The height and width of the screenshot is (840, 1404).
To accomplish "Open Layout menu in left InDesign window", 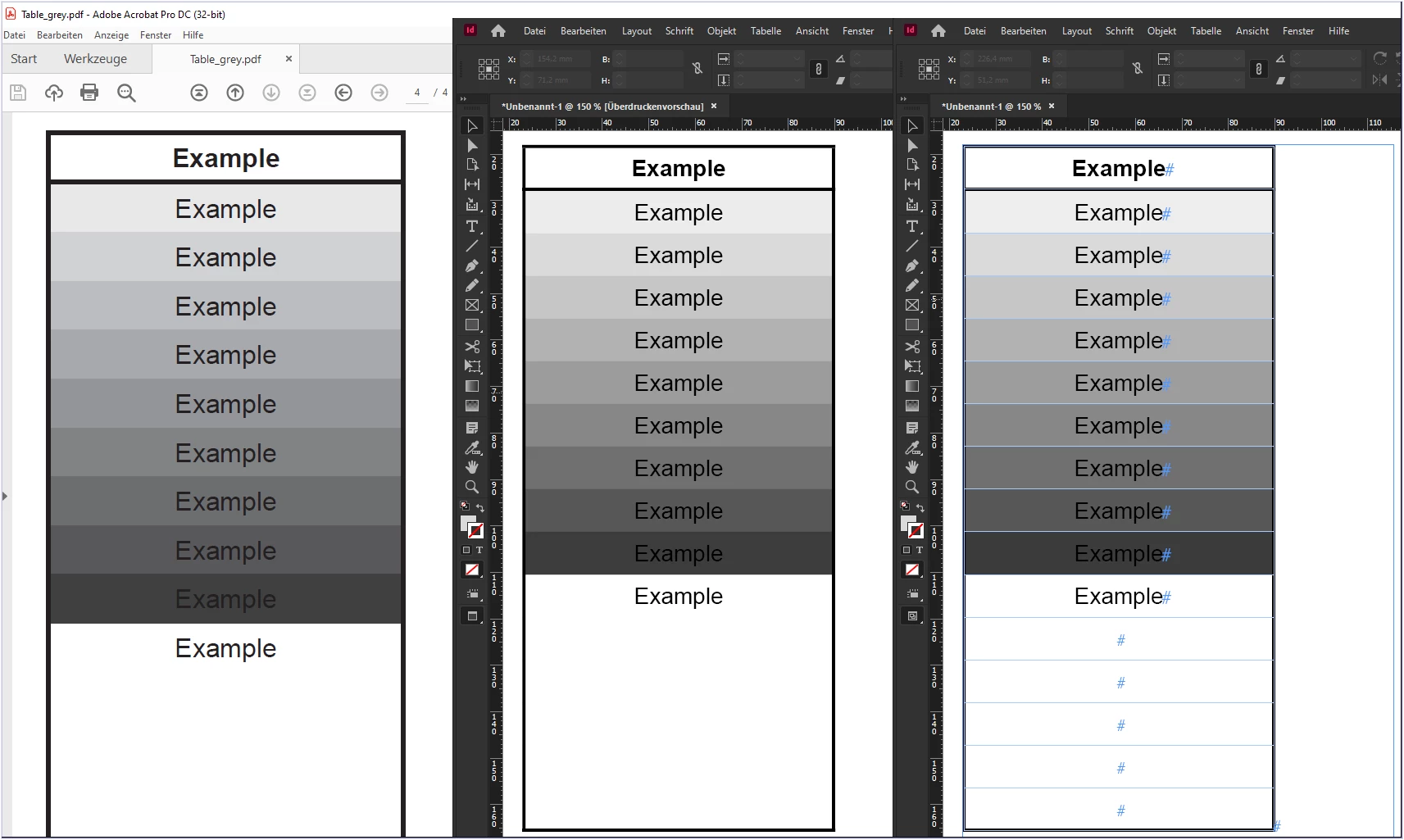I will pyautogui.click(x=637, y=31).
